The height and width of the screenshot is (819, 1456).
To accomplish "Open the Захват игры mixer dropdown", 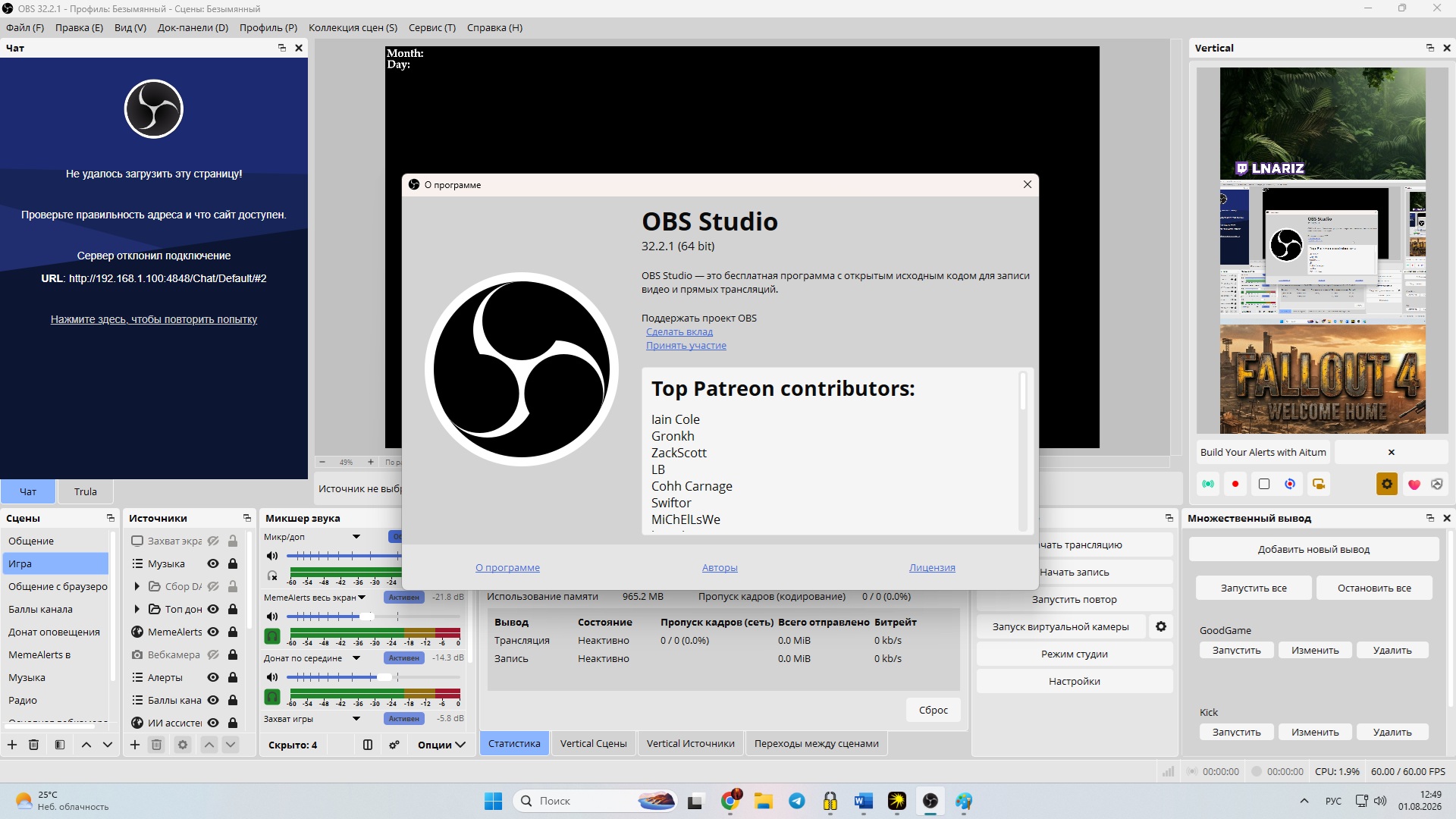I will pos(356,719).
